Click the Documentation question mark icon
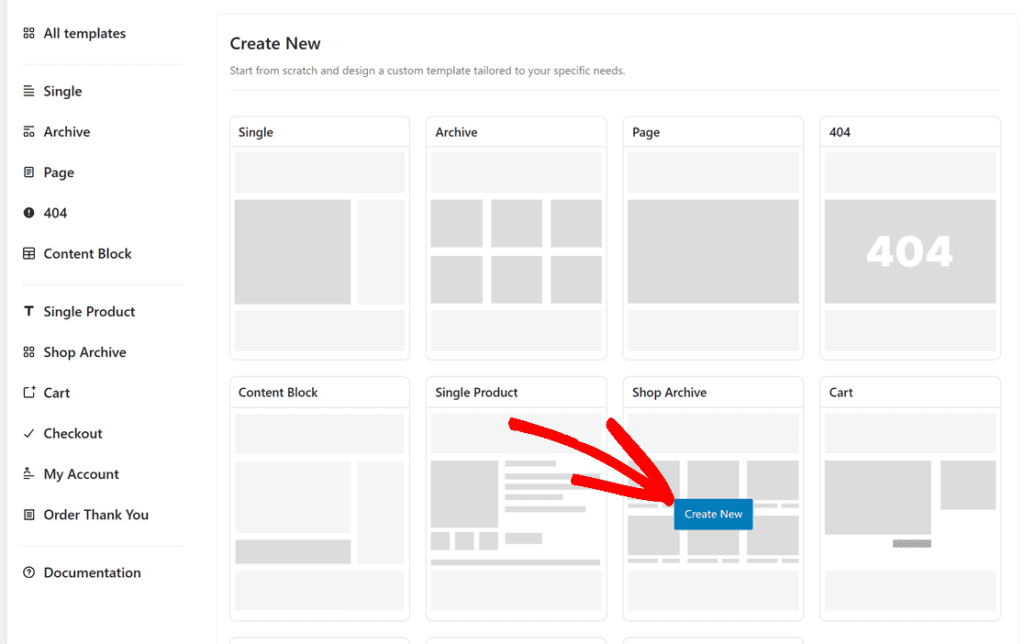The height and width of the screenshot is (644, 1024). (x=29, y=572)
